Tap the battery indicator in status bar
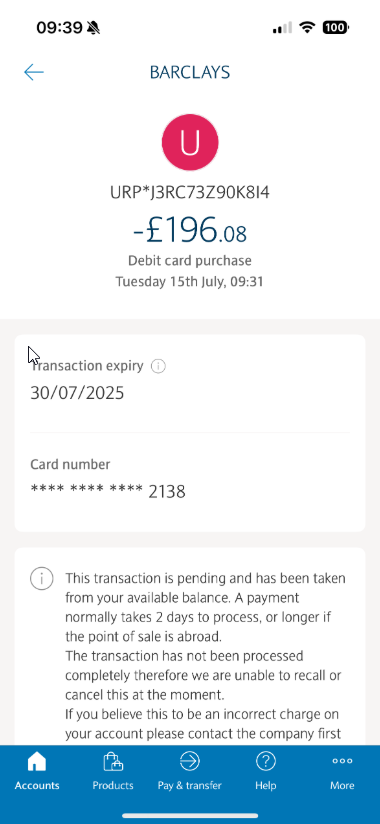 [336, 27]
